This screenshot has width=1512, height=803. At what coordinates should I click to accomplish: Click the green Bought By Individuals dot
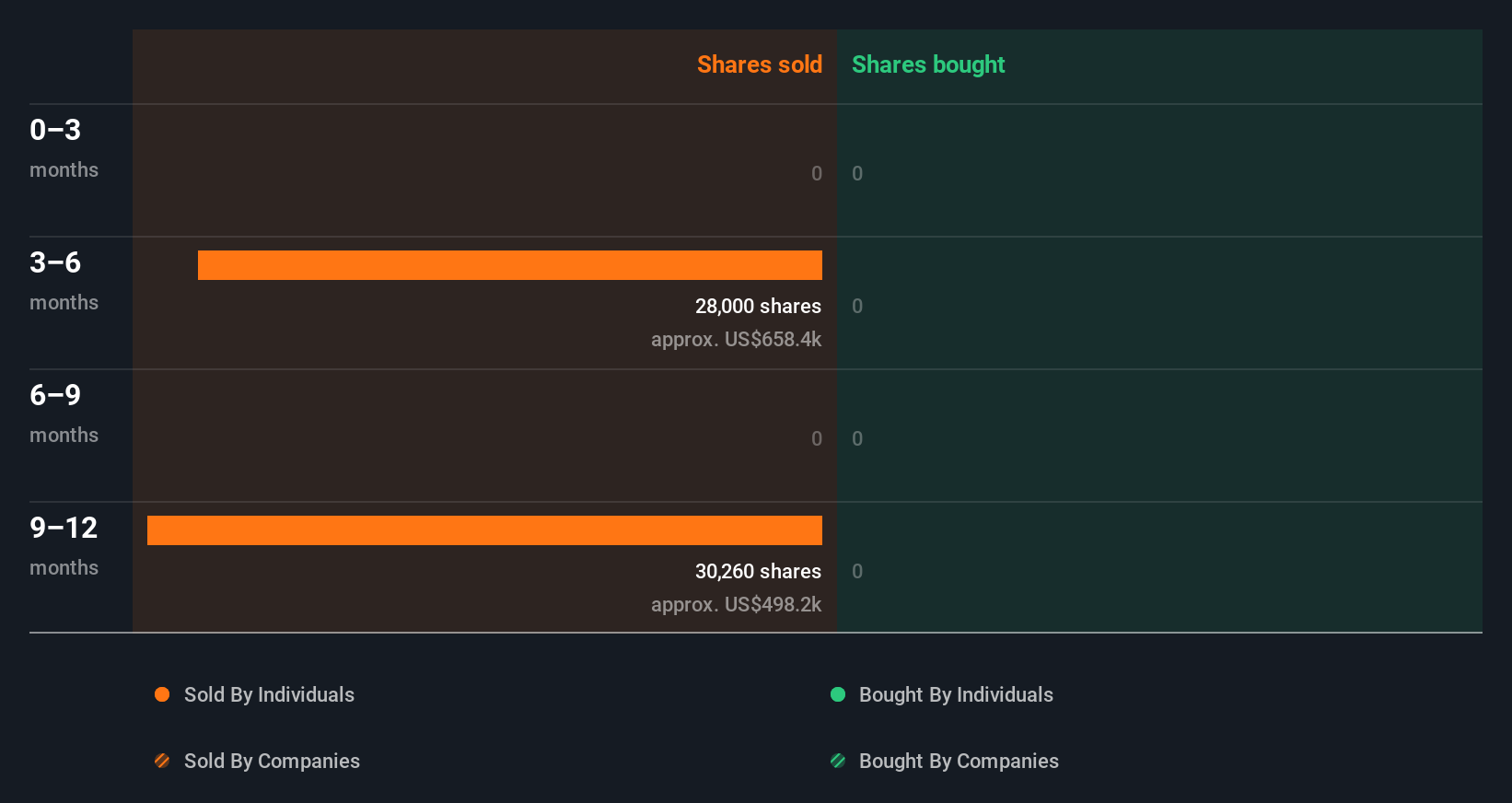[838, 694]
